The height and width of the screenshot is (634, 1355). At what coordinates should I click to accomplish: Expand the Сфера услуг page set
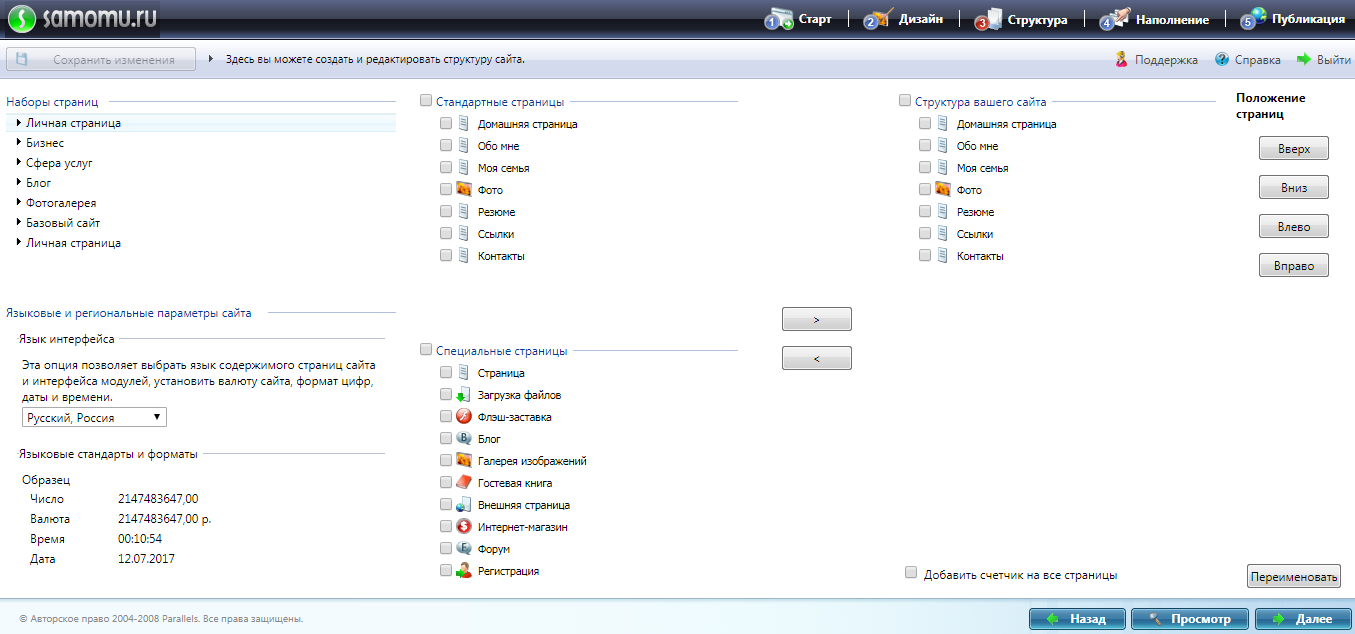pos(19,162)
